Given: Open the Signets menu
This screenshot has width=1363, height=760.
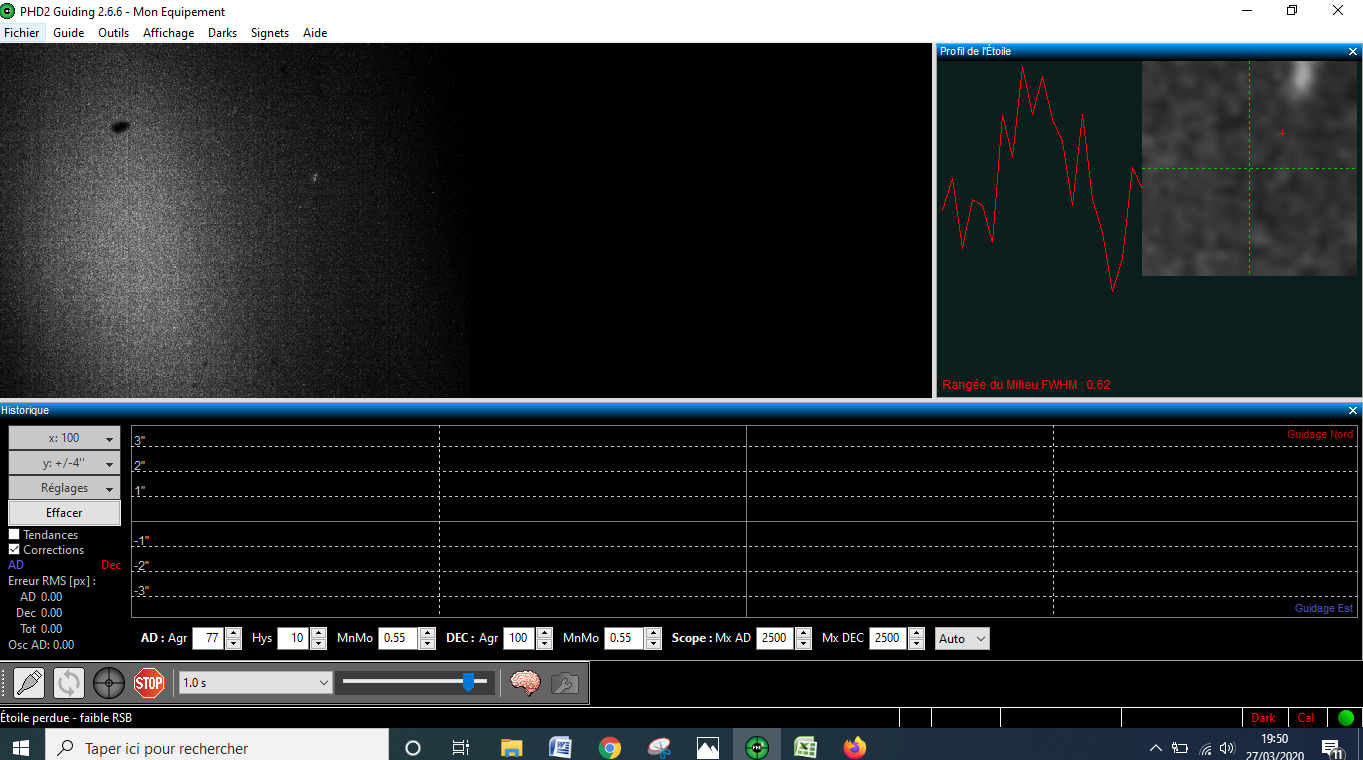Looking at the screenshot, I should coord(270,33).
